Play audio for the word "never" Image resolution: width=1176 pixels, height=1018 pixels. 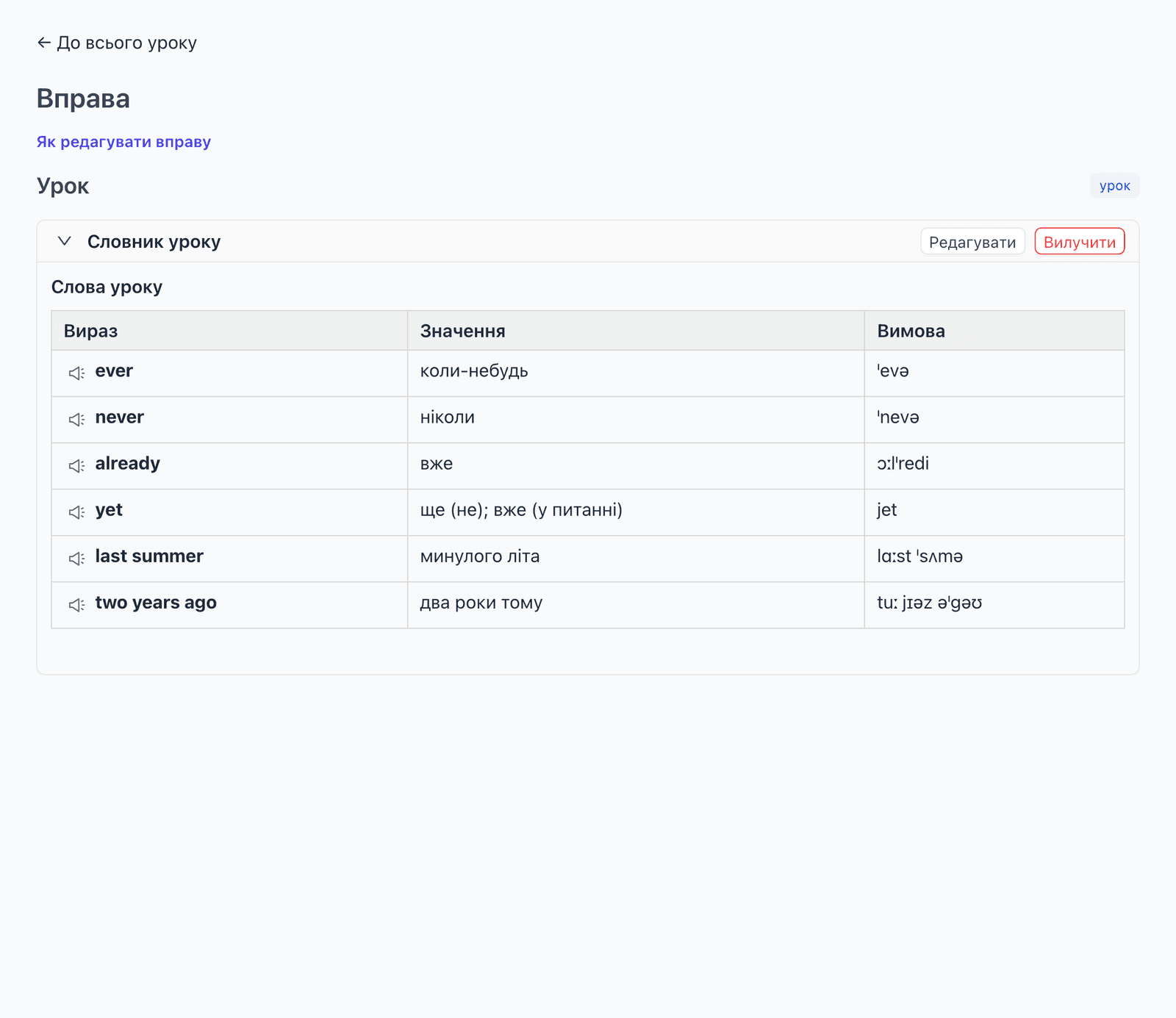pos(76,420)
